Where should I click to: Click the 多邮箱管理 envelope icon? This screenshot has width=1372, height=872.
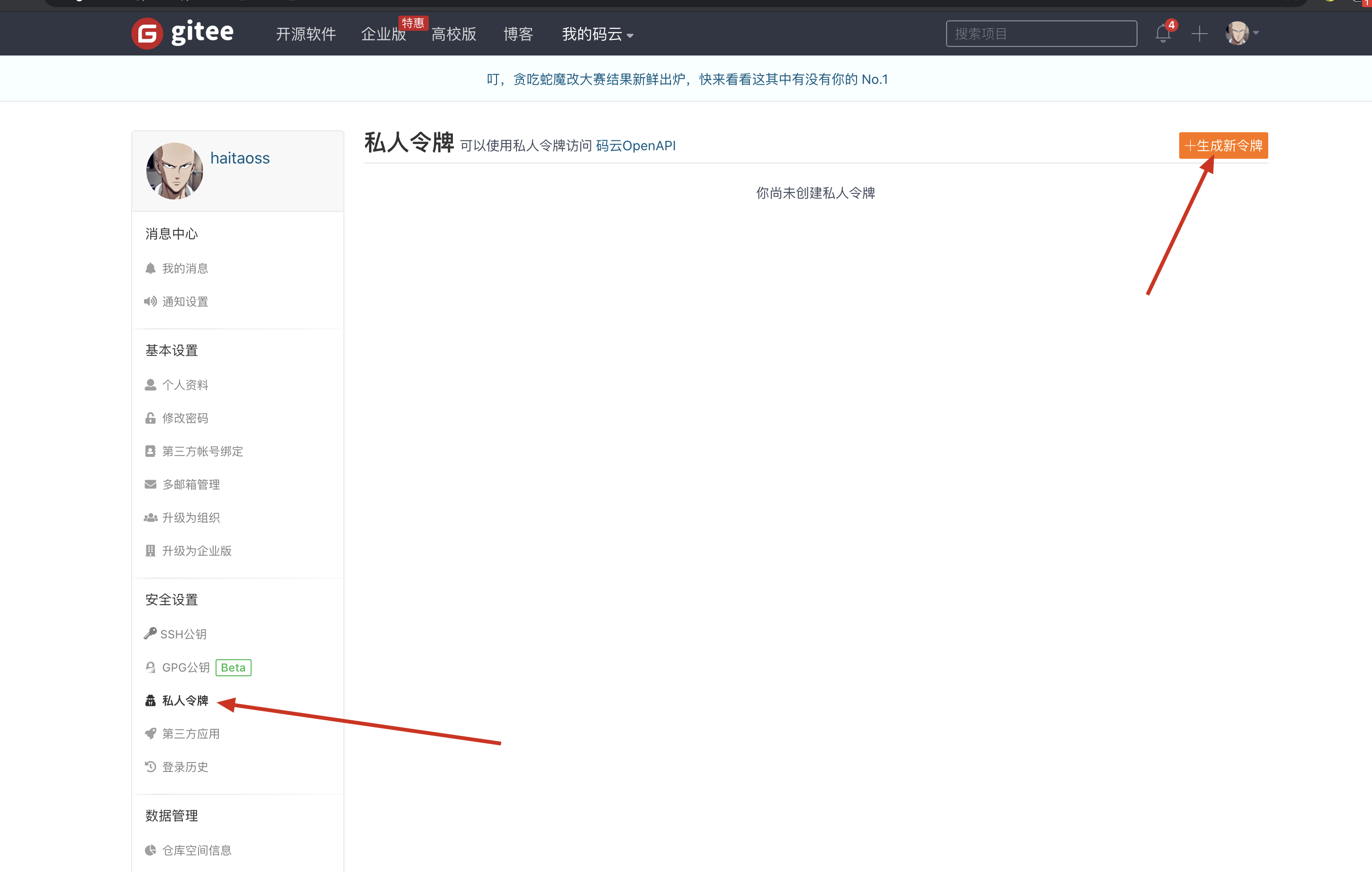pyautogui.click(x=150, y=484)
